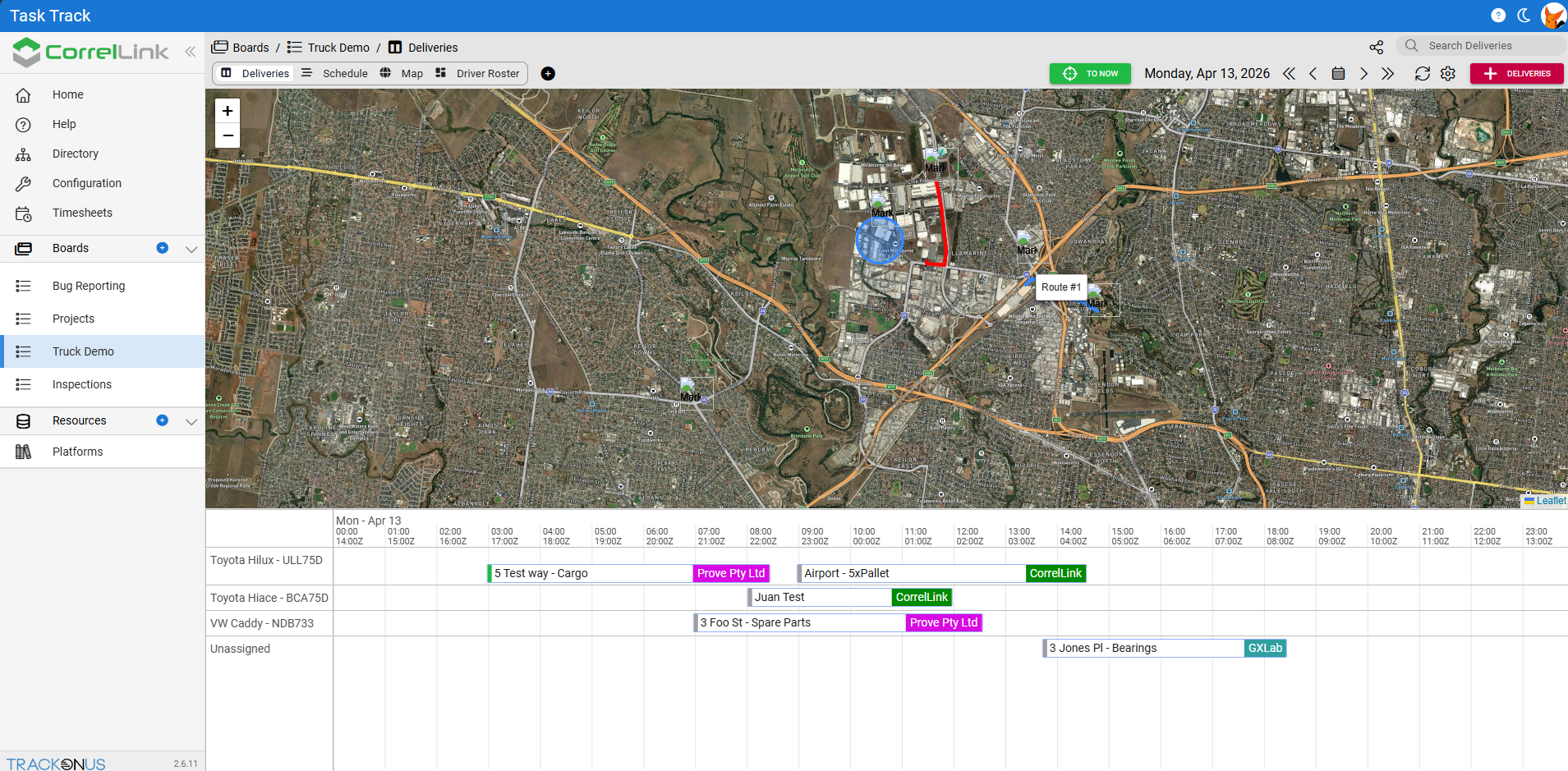Add a new view with the black plus icon
Screen dimensions: 1568x771
(548, 74)
